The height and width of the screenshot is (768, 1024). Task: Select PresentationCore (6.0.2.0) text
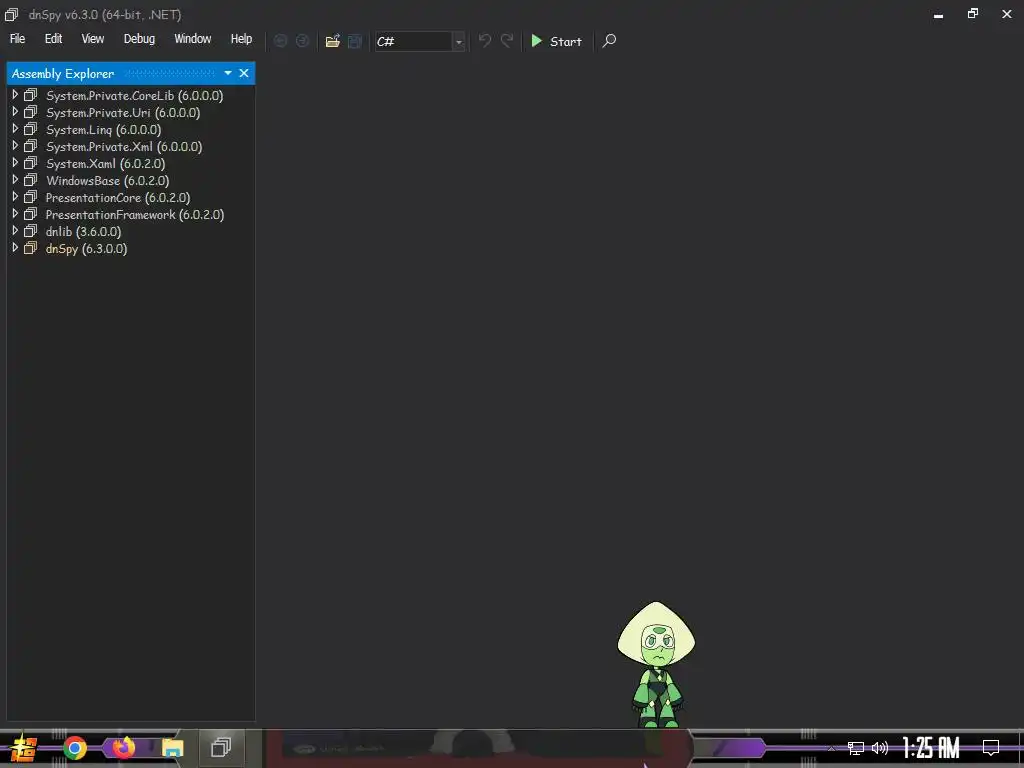118,197
